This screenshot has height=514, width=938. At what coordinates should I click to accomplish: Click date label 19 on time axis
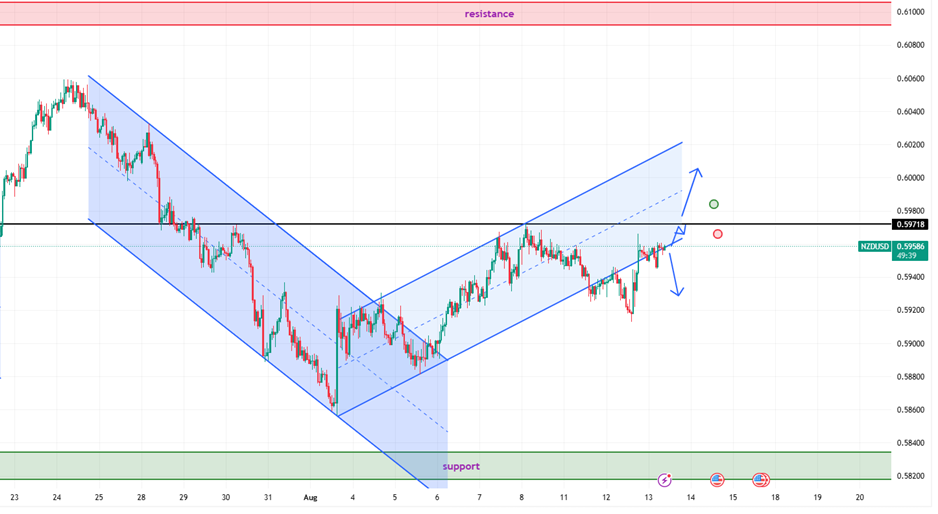(x=817, y=497)
